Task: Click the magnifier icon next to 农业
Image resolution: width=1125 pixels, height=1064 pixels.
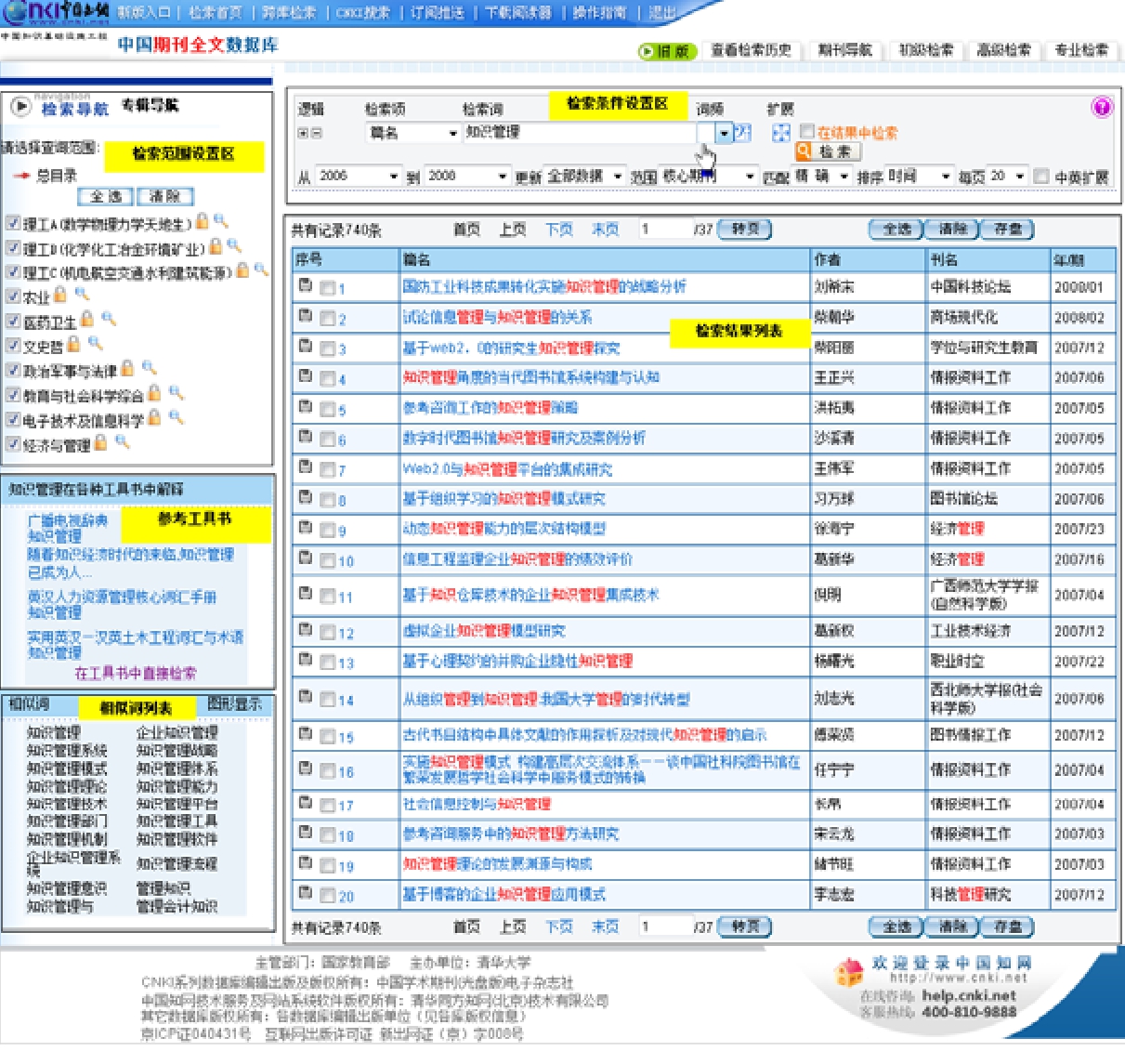Action: (82, 295)
